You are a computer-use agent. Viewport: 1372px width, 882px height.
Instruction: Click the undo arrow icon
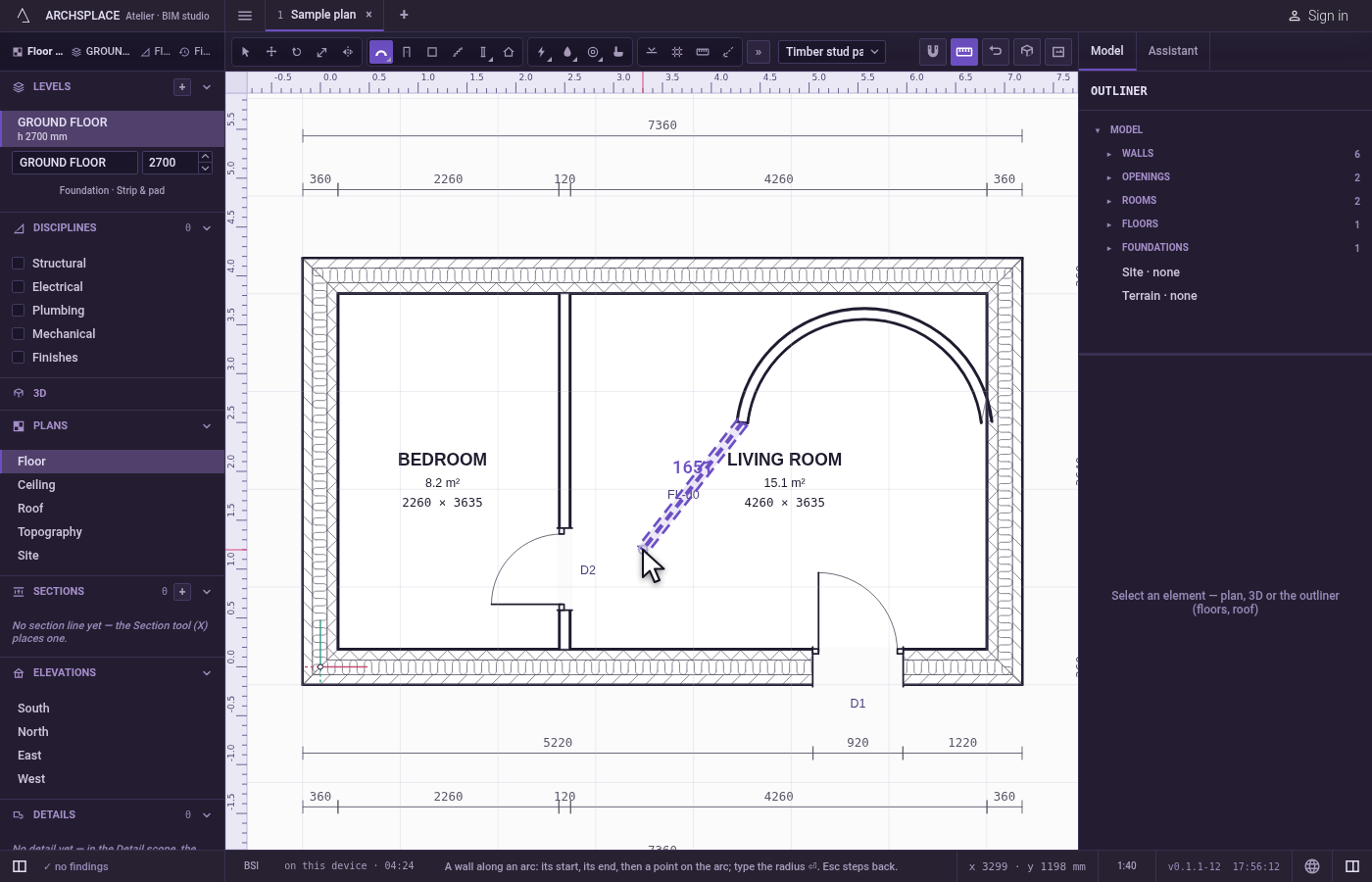point(996,52)
